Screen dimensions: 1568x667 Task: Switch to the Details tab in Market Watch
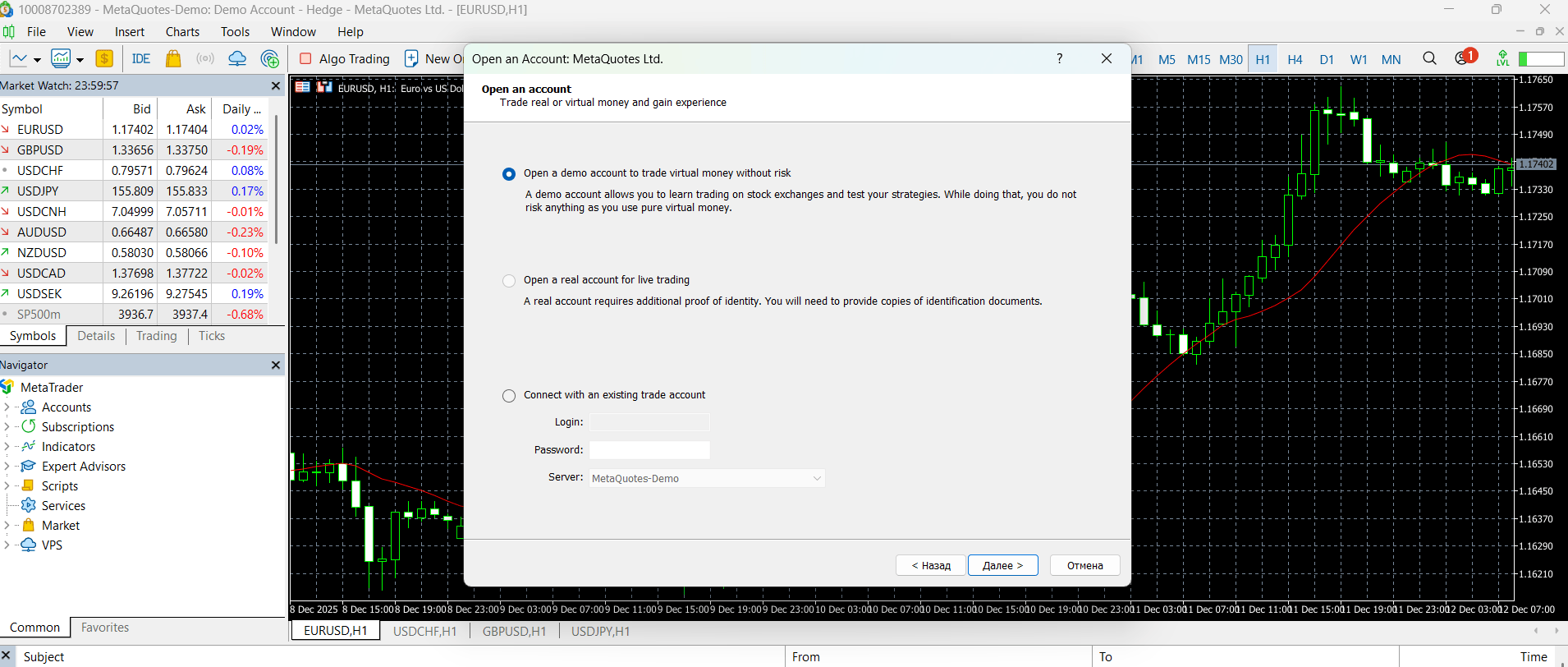[x=96, y=336]
